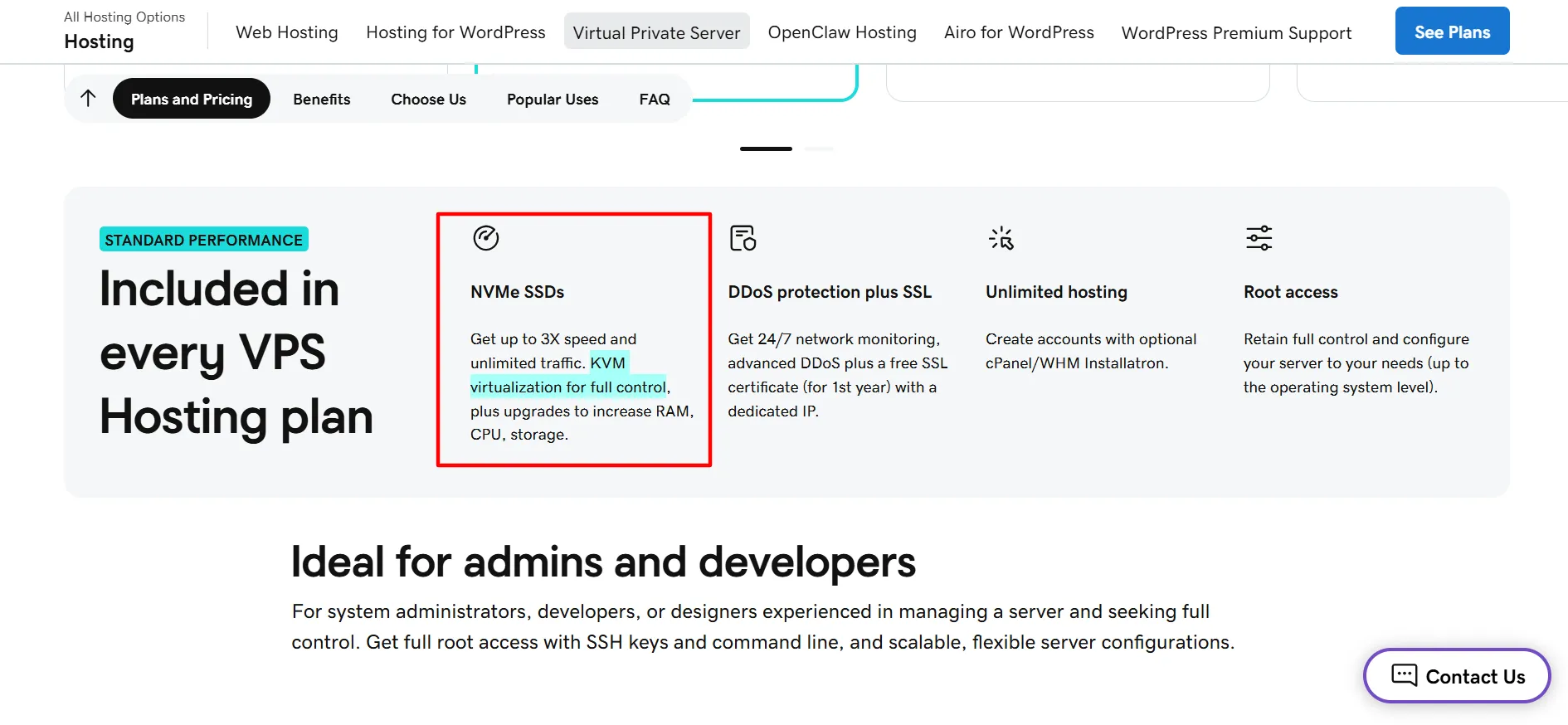Click the NVMe SSDs speedometer icon

[x=485, y=238]
